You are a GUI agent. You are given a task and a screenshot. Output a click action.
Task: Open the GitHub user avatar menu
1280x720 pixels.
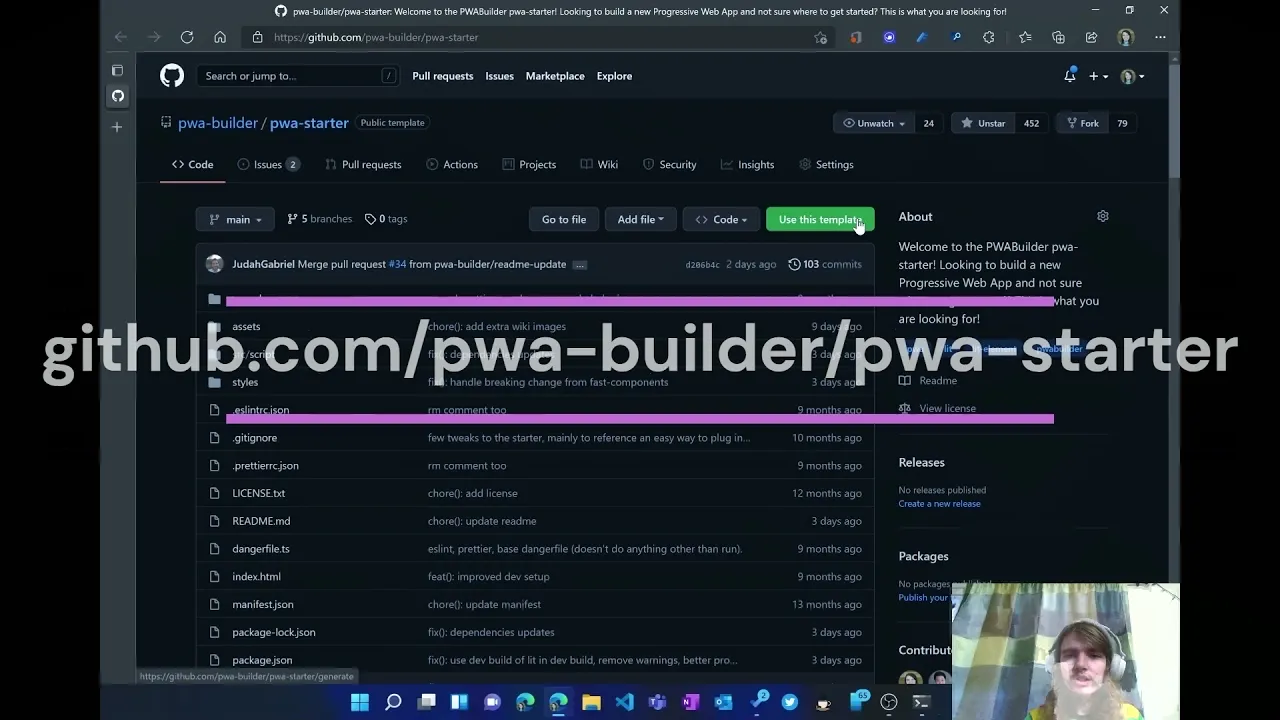(1132, 76)
